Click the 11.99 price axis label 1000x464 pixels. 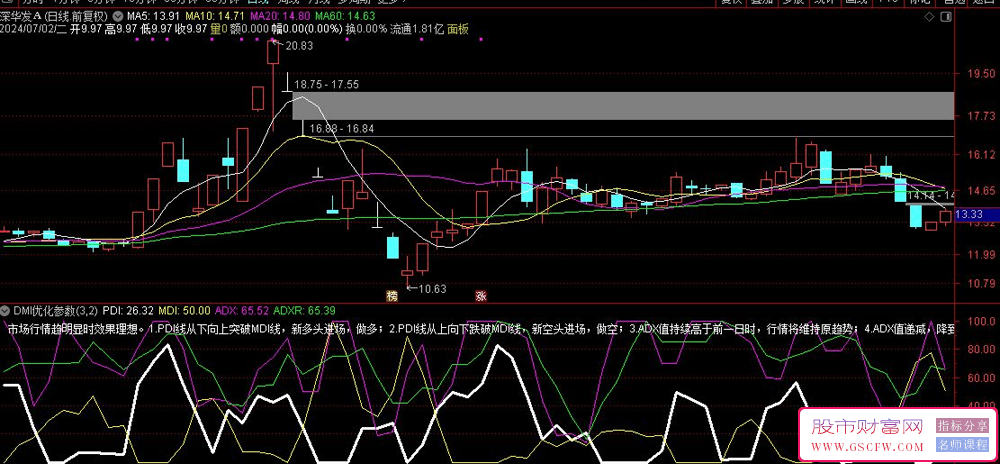pyautogui.click(x=982, y=255)
